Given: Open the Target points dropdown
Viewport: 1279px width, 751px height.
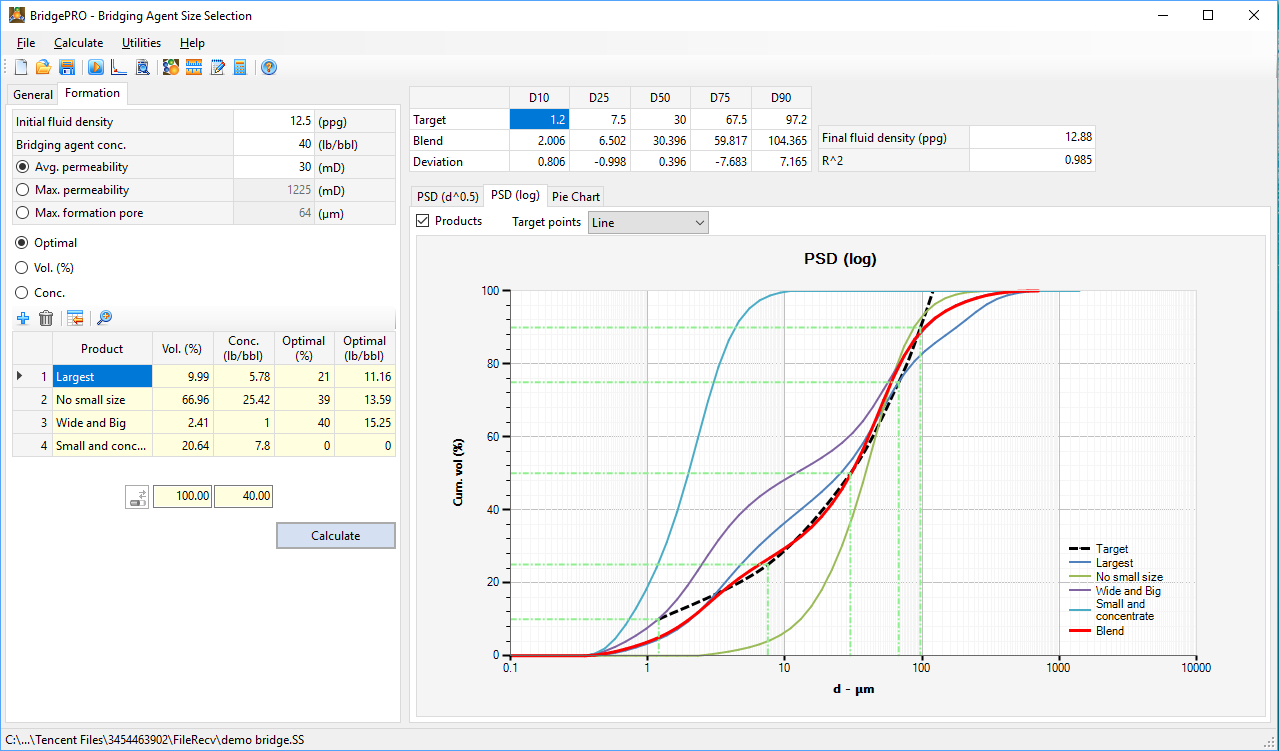Looking at the screenshot, I should (x=648, y=223).
